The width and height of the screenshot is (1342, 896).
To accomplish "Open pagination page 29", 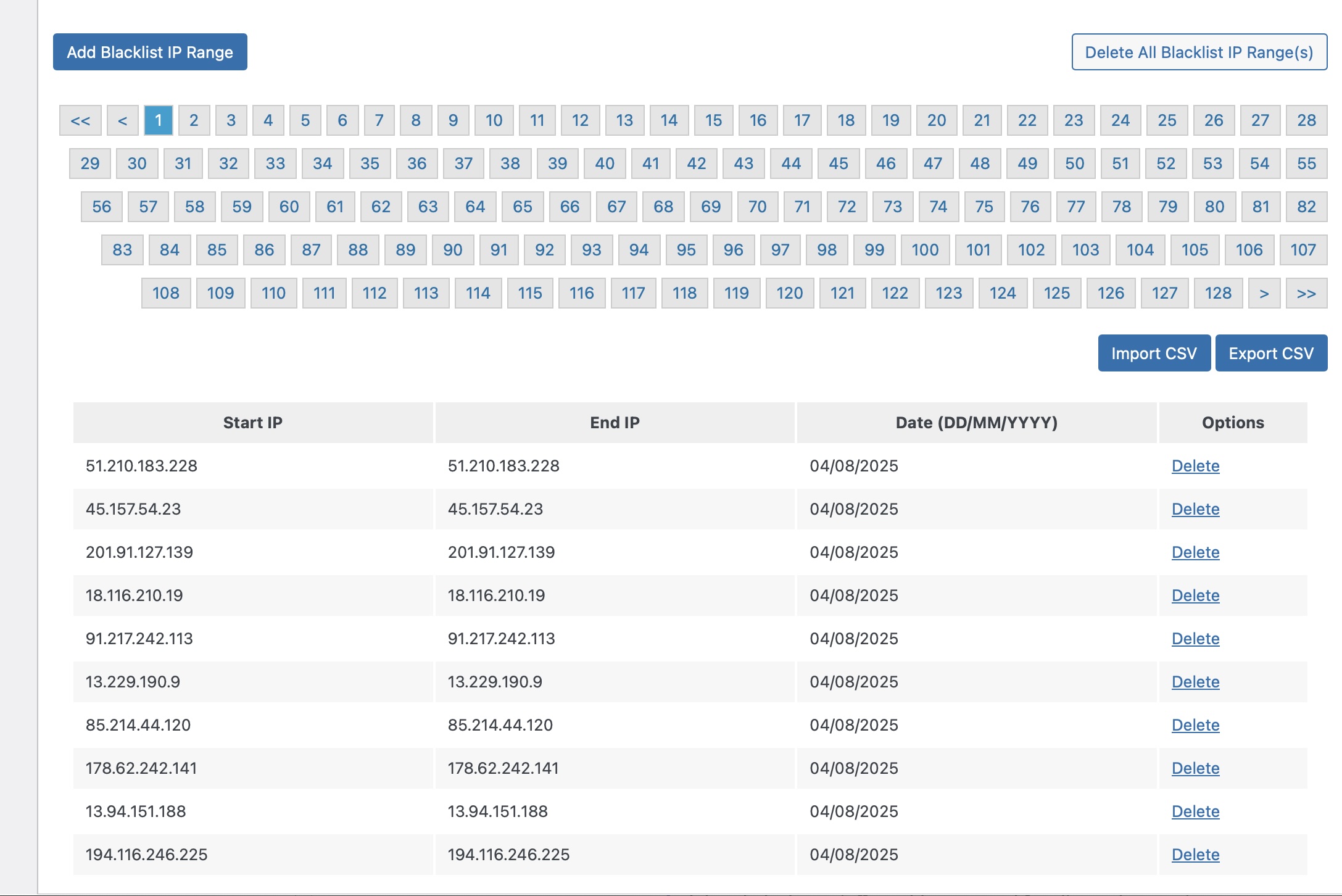I will coord(90,164).
